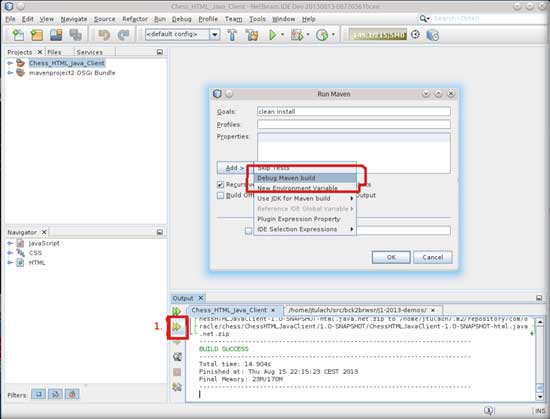Expand the mavenproject2 OSGi Bundle node
The image size is (550, 419).
(x=10, y=73)
